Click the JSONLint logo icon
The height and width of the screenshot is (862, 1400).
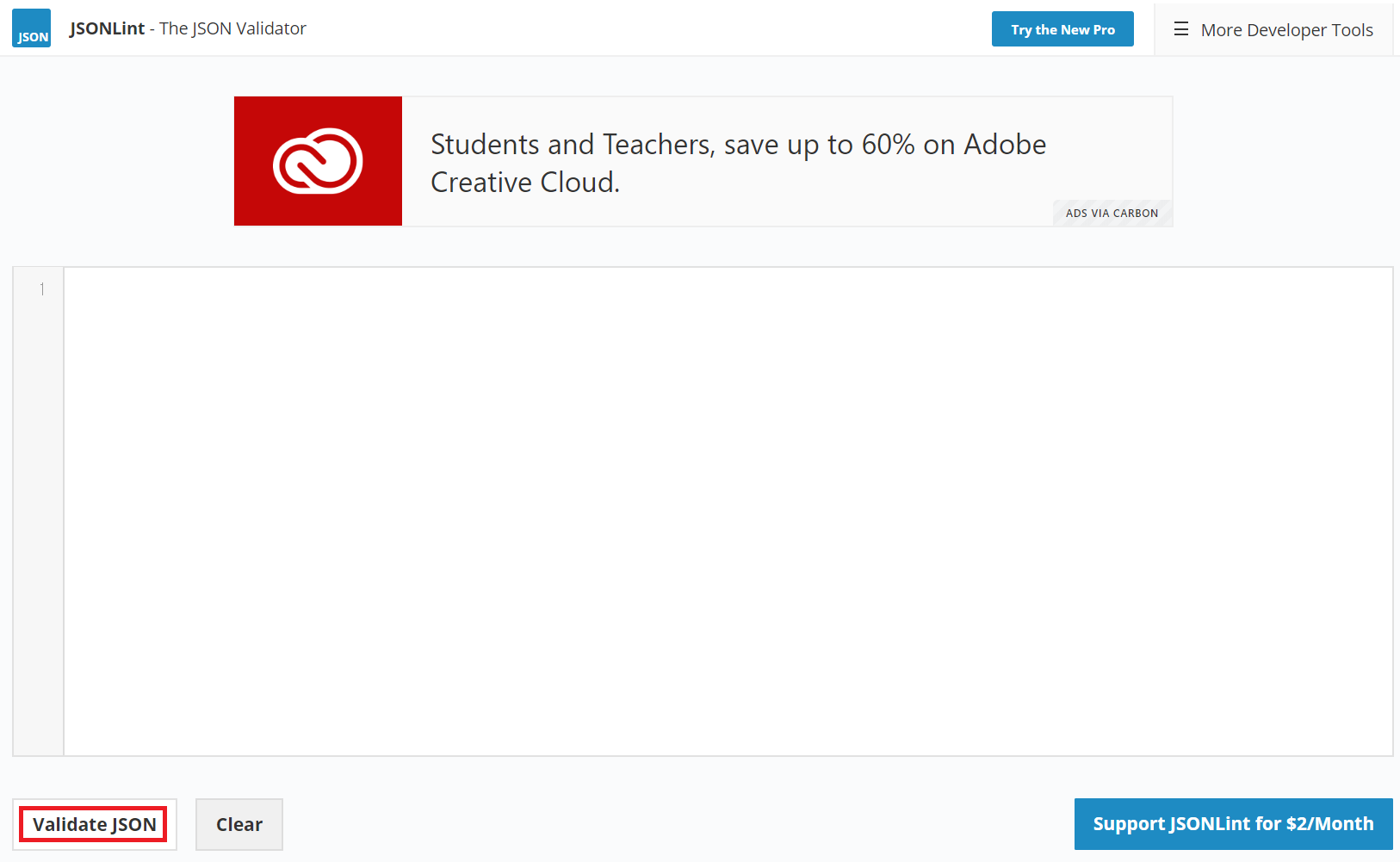point(31,28)
